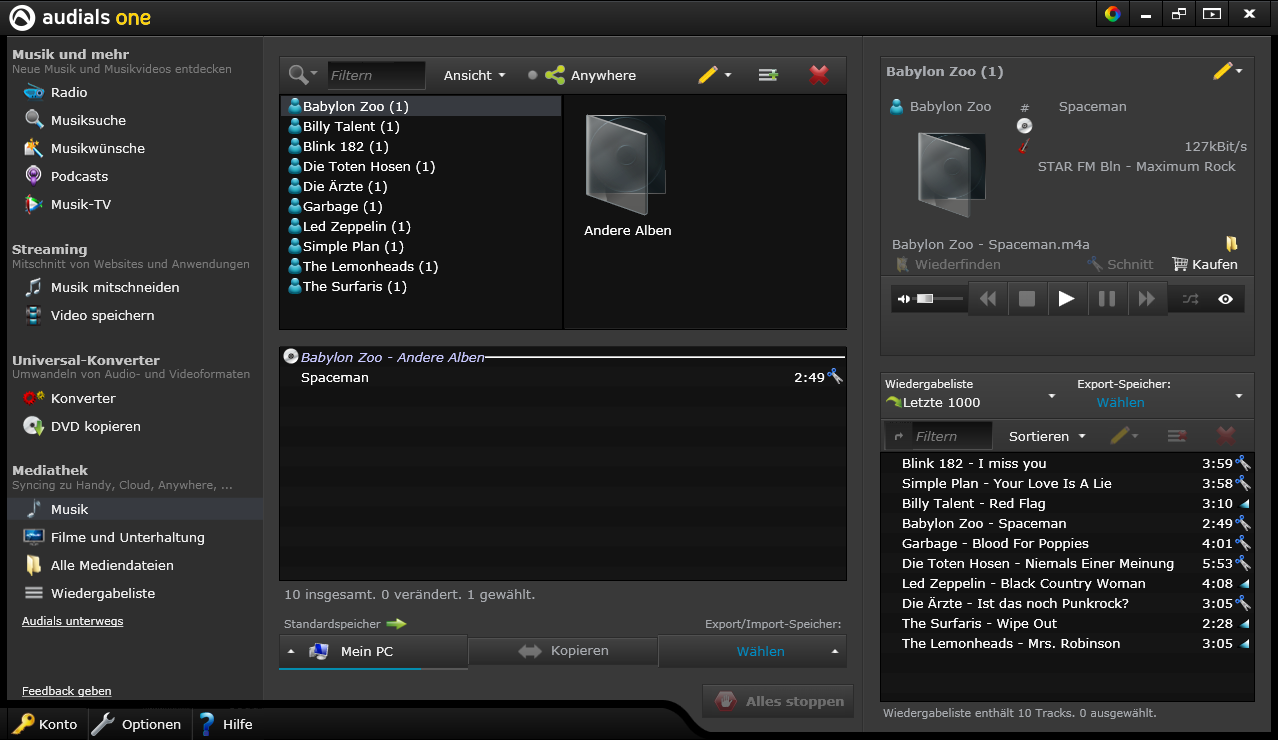This screenshot has width=1278, height=740.
Task: Open Konto at the bottom
Action: [46, 724]
